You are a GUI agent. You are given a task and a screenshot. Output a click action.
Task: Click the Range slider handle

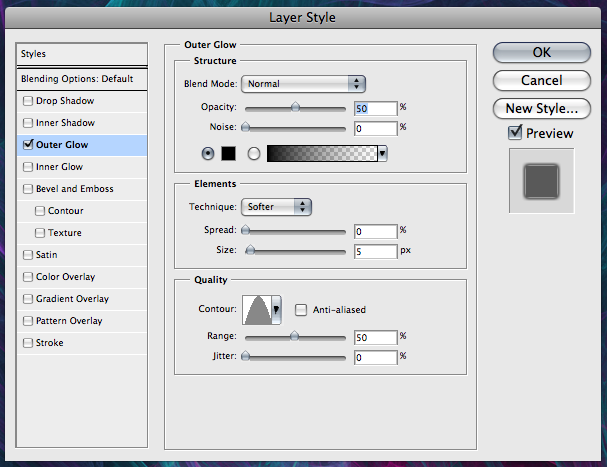pos(295,336)
